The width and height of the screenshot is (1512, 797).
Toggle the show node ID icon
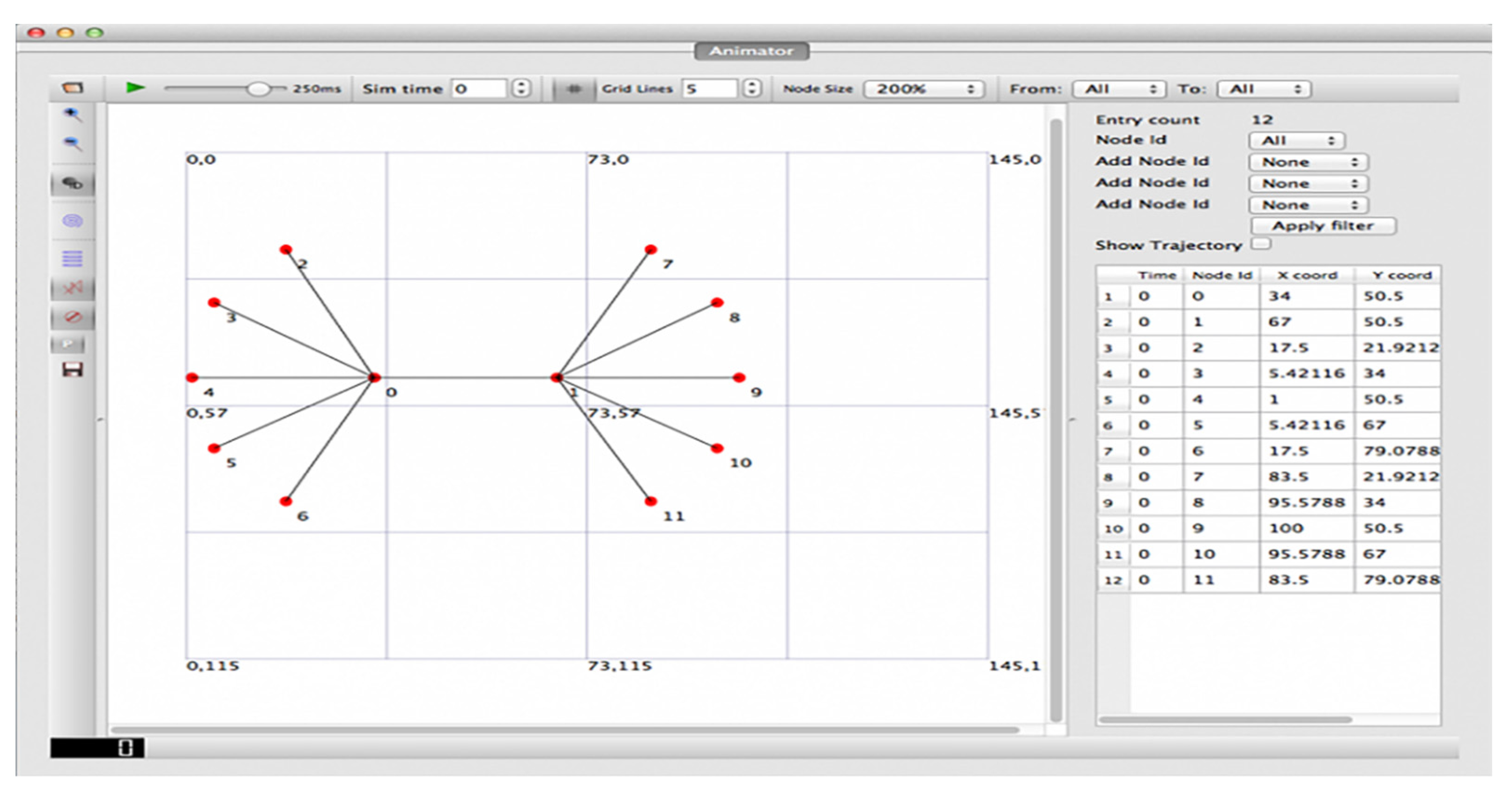pyautogui.click(x=72, y=184)
